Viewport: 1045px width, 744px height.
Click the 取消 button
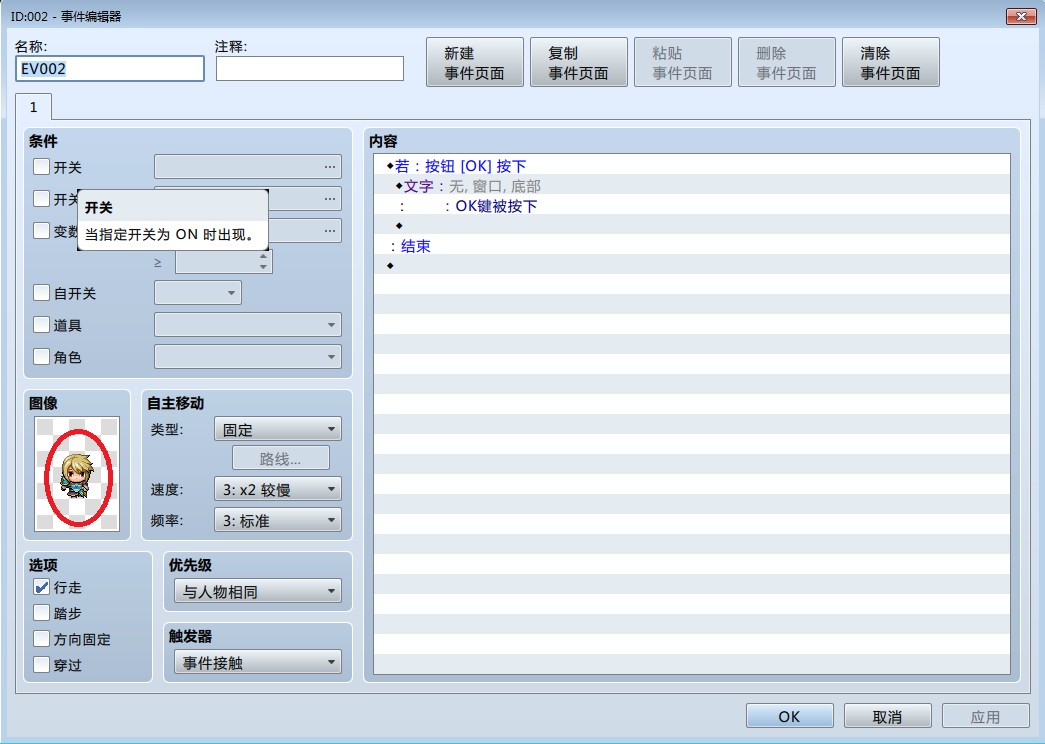point(888,716)
